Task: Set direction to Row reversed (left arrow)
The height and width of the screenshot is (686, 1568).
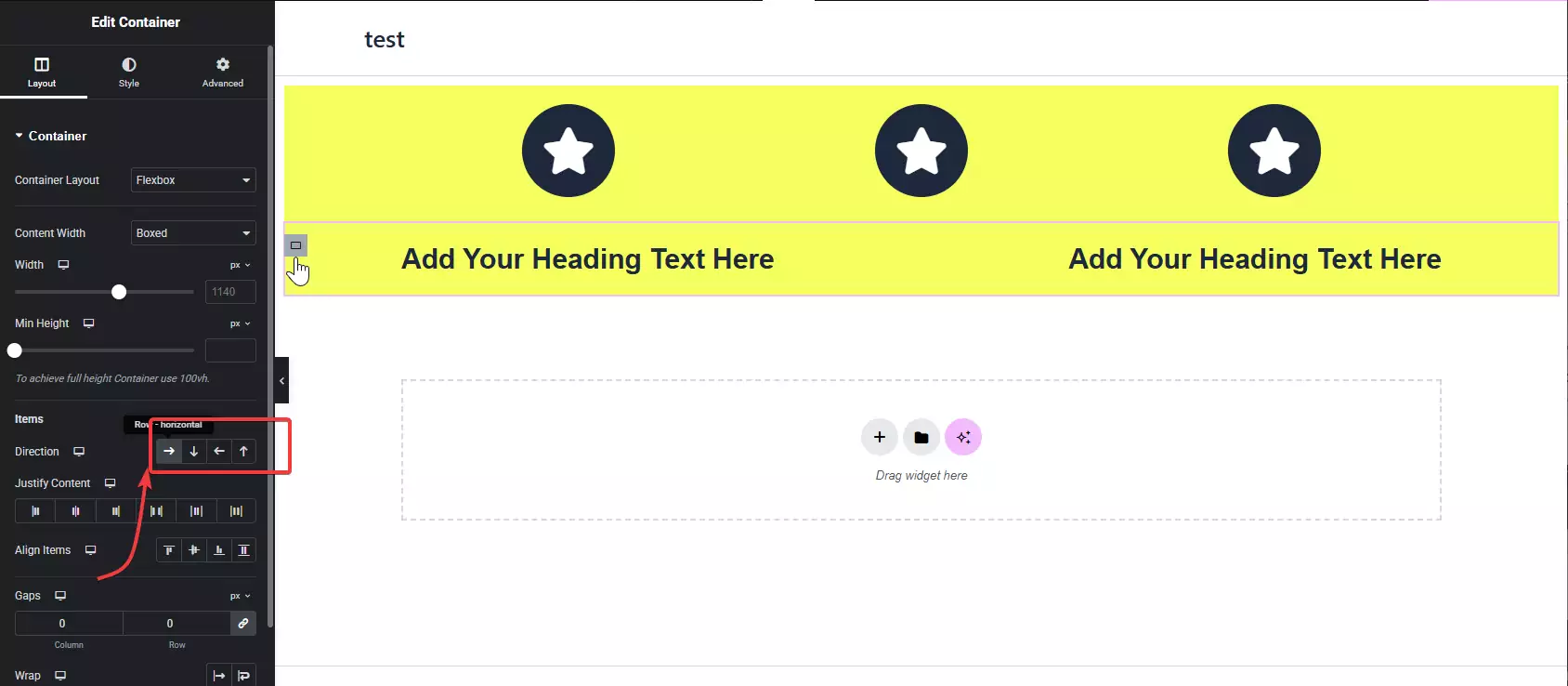Action: point(219,452)
